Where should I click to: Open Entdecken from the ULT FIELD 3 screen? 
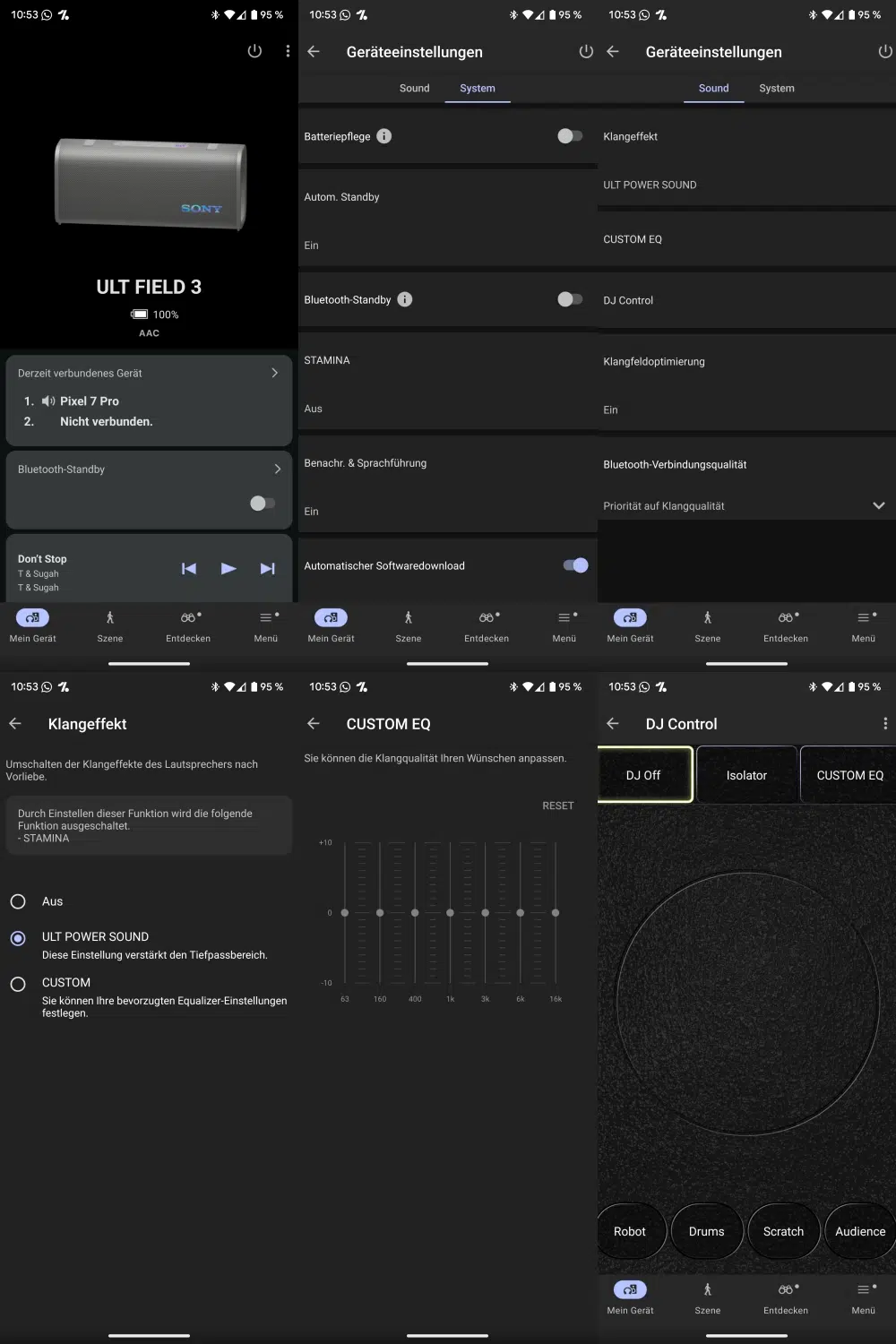click(188, 625)
